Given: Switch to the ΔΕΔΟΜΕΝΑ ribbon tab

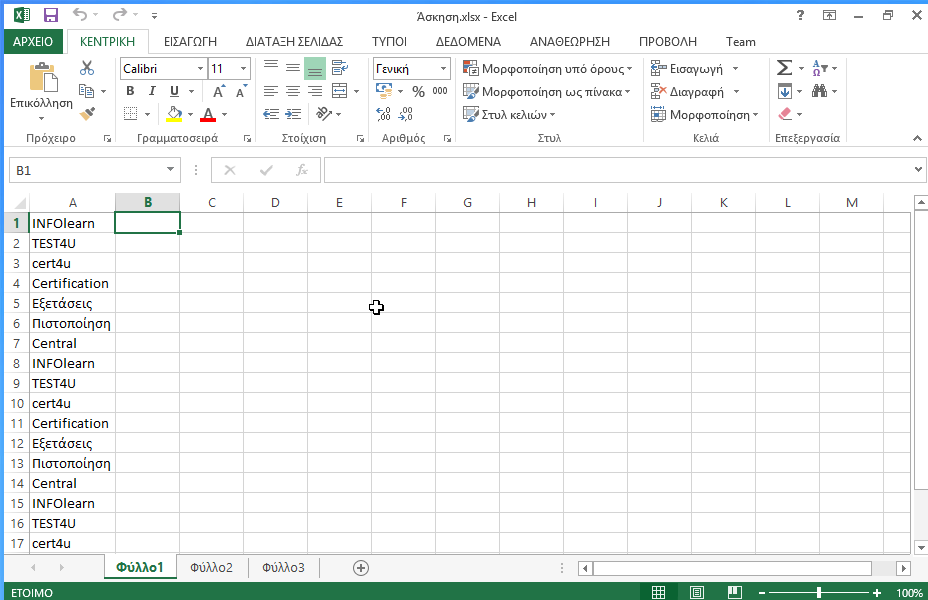Looking at the screenshot, I should coord(468,41).
